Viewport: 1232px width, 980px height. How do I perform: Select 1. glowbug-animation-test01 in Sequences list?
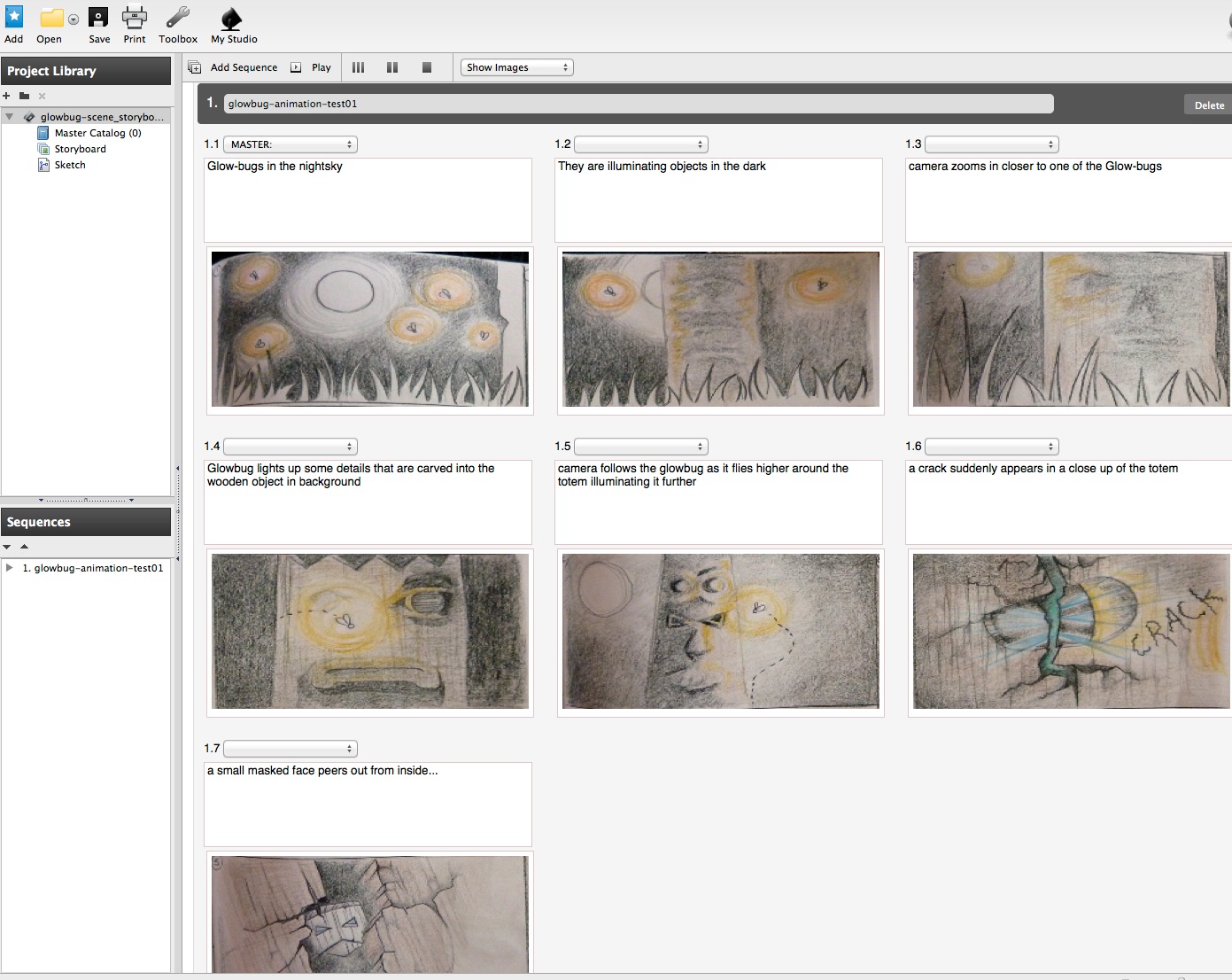coord(93,568)
